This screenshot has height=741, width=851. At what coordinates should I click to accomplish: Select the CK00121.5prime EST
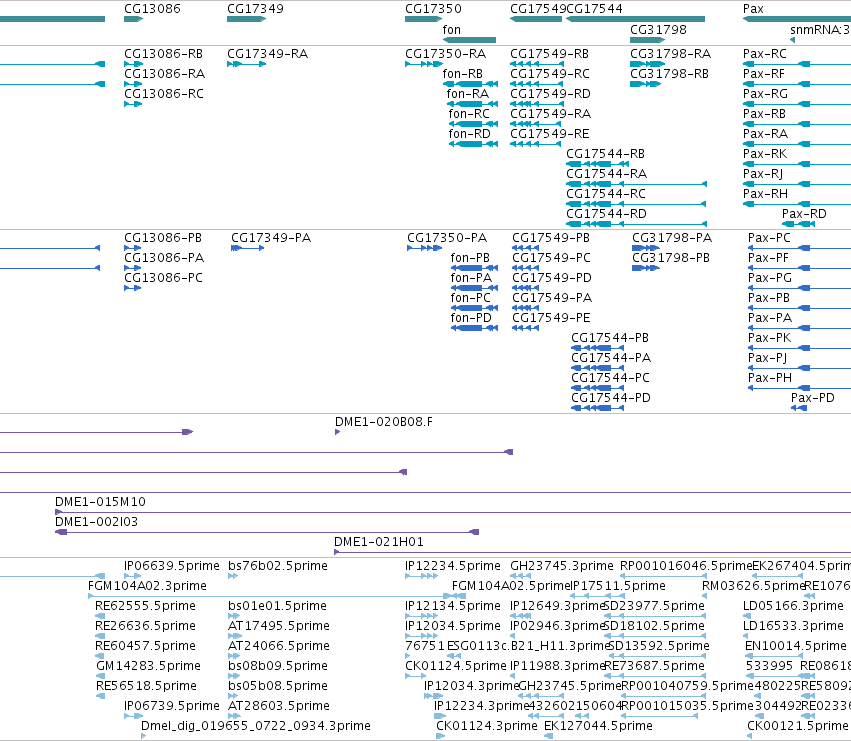[750, 736]
